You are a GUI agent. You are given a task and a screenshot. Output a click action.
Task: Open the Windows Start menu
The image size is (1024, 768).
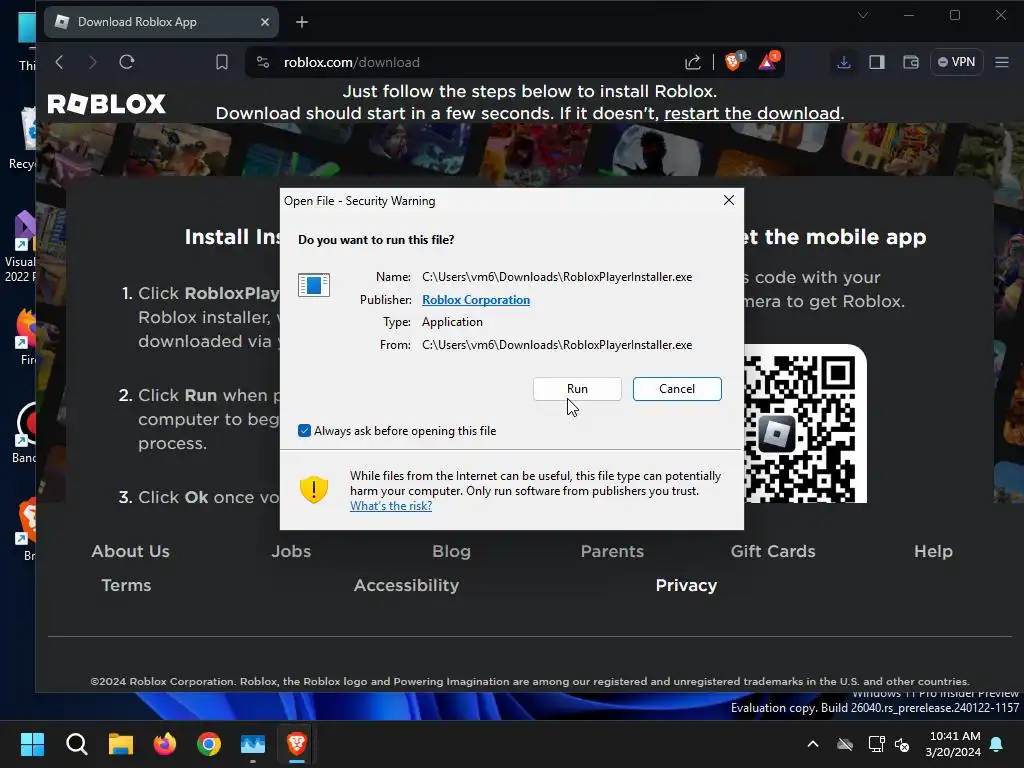tap(32, 744)
